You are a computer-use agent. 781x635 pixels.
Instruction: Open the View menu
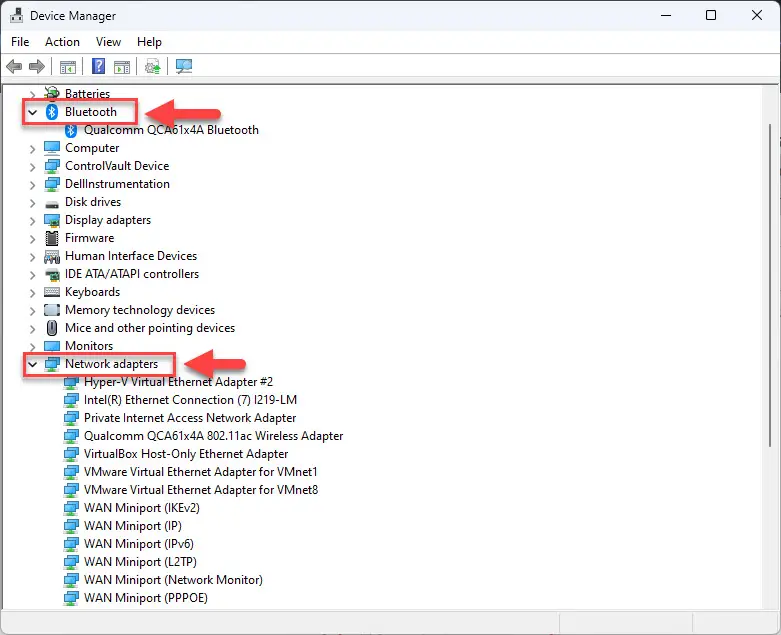pos(108,42)
